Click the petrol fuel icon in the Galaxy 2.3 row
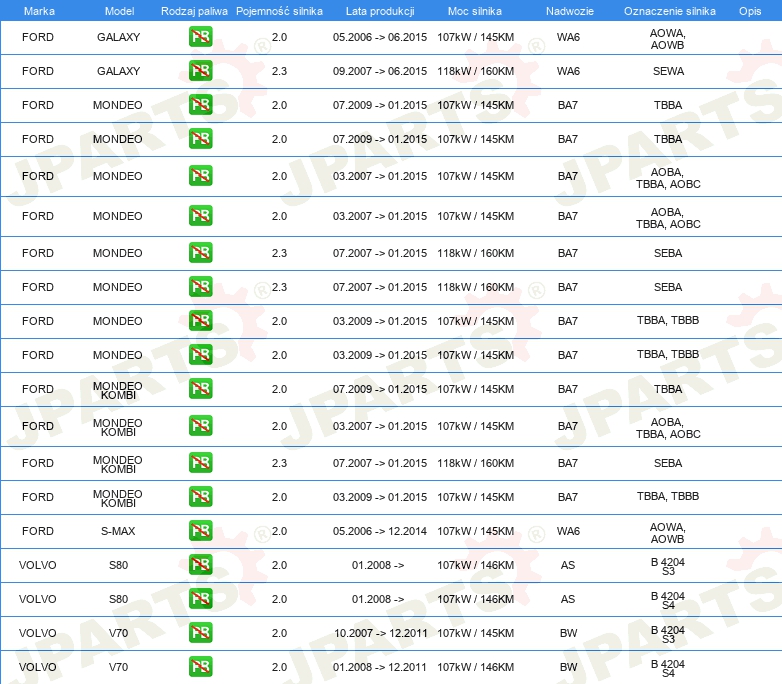782x684 pixels. tap(200, 71)
